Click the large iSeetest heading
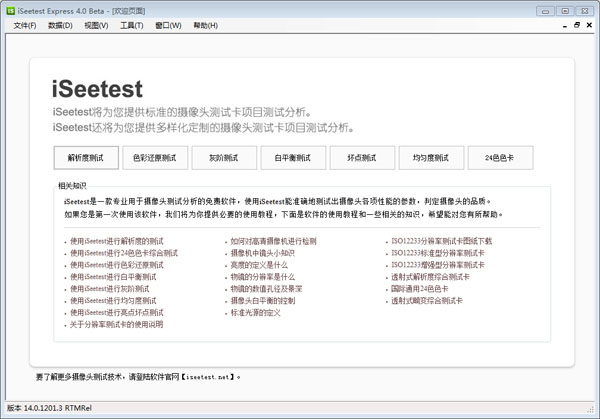This screenshot has width=600, height=419. coord(97,89)
